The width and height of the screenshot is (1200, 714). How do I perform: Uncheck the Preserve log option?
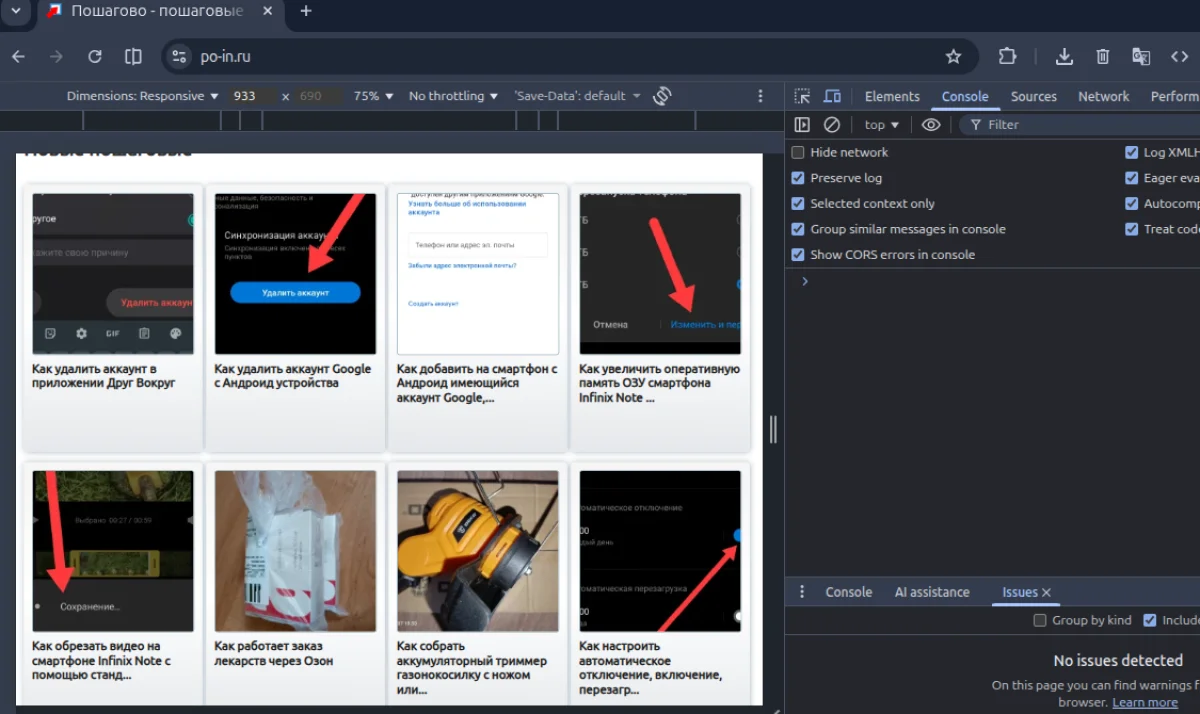tap(798, 178)
